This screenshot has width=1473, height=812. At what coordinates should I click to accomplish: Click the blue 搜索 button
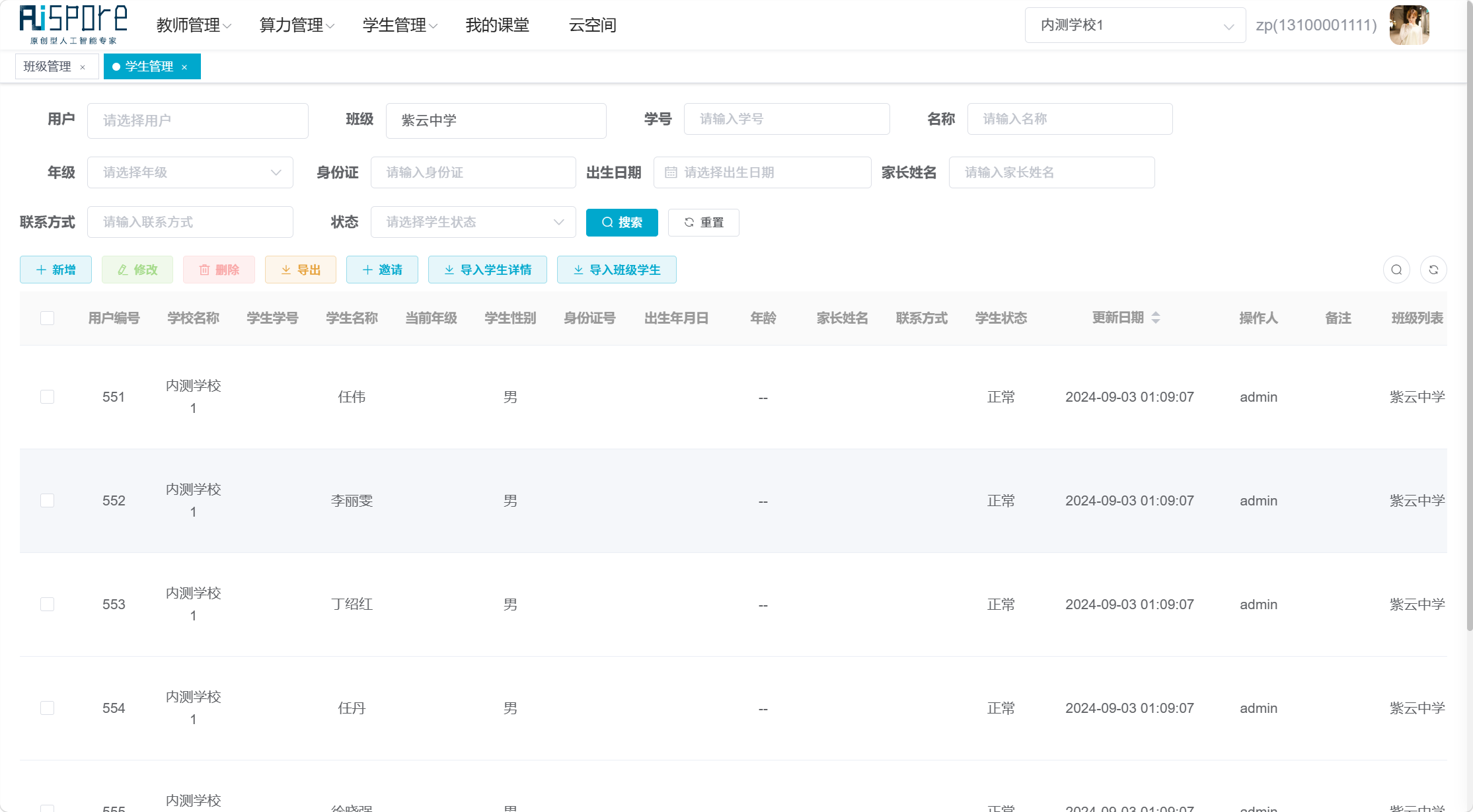click(622, 222)
